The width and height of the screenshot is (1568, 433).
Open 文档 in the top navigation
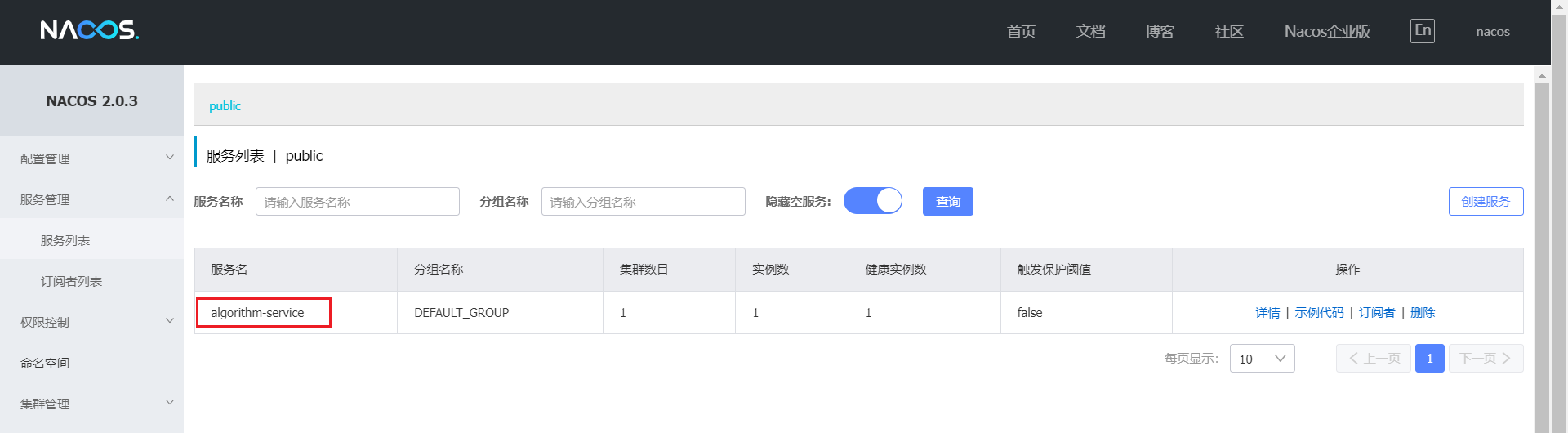[x=1090, y=32]
